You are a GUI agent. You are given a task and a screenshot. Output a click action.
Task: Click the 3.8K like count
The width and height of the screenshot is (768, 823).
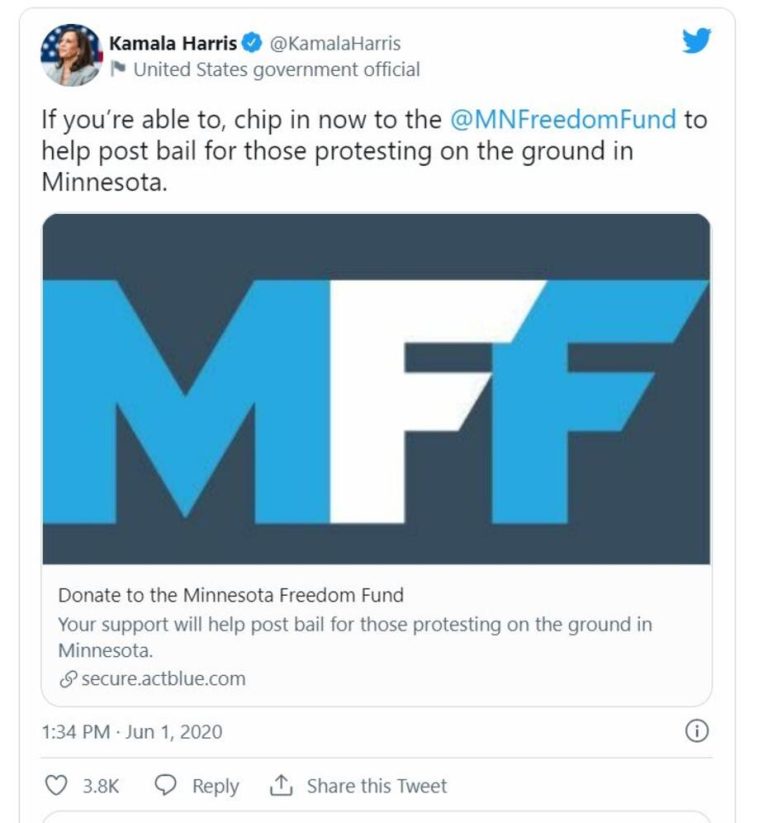100,786
